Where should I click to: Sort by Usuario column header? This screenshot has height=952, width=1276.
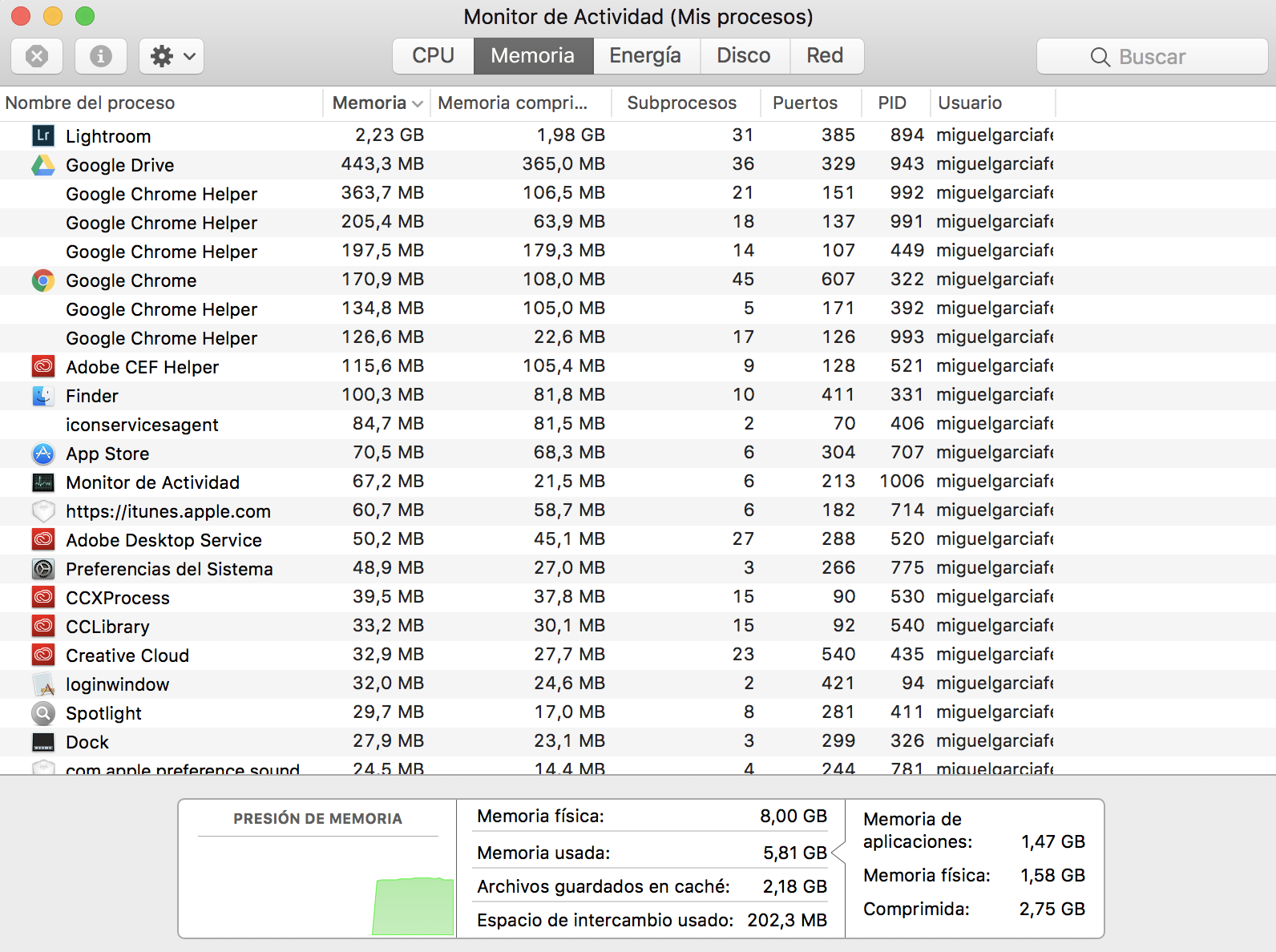click(x=992, y=103)
